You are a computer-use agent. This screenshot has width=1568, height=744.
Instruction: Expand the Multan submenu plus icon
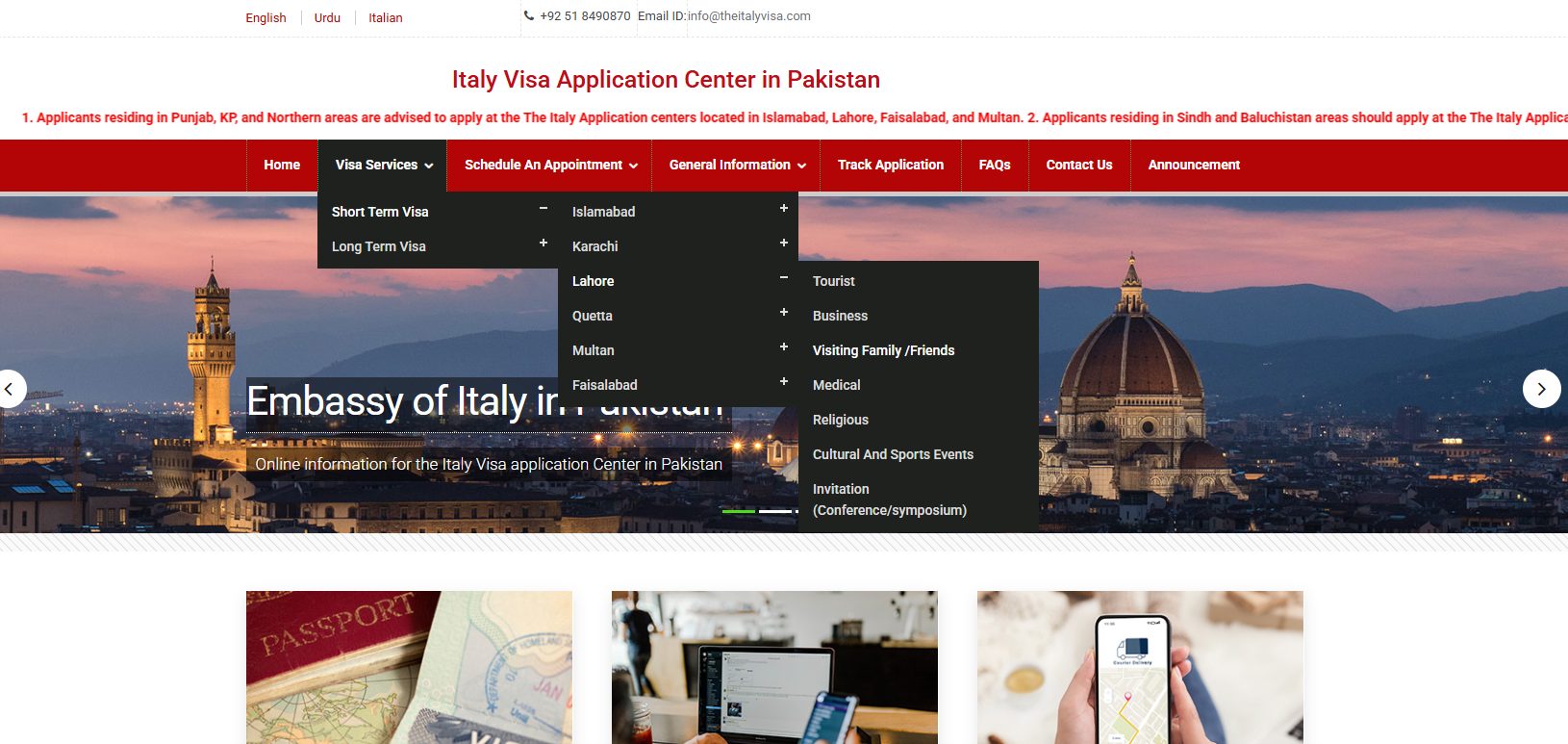[x=784, y=346]
